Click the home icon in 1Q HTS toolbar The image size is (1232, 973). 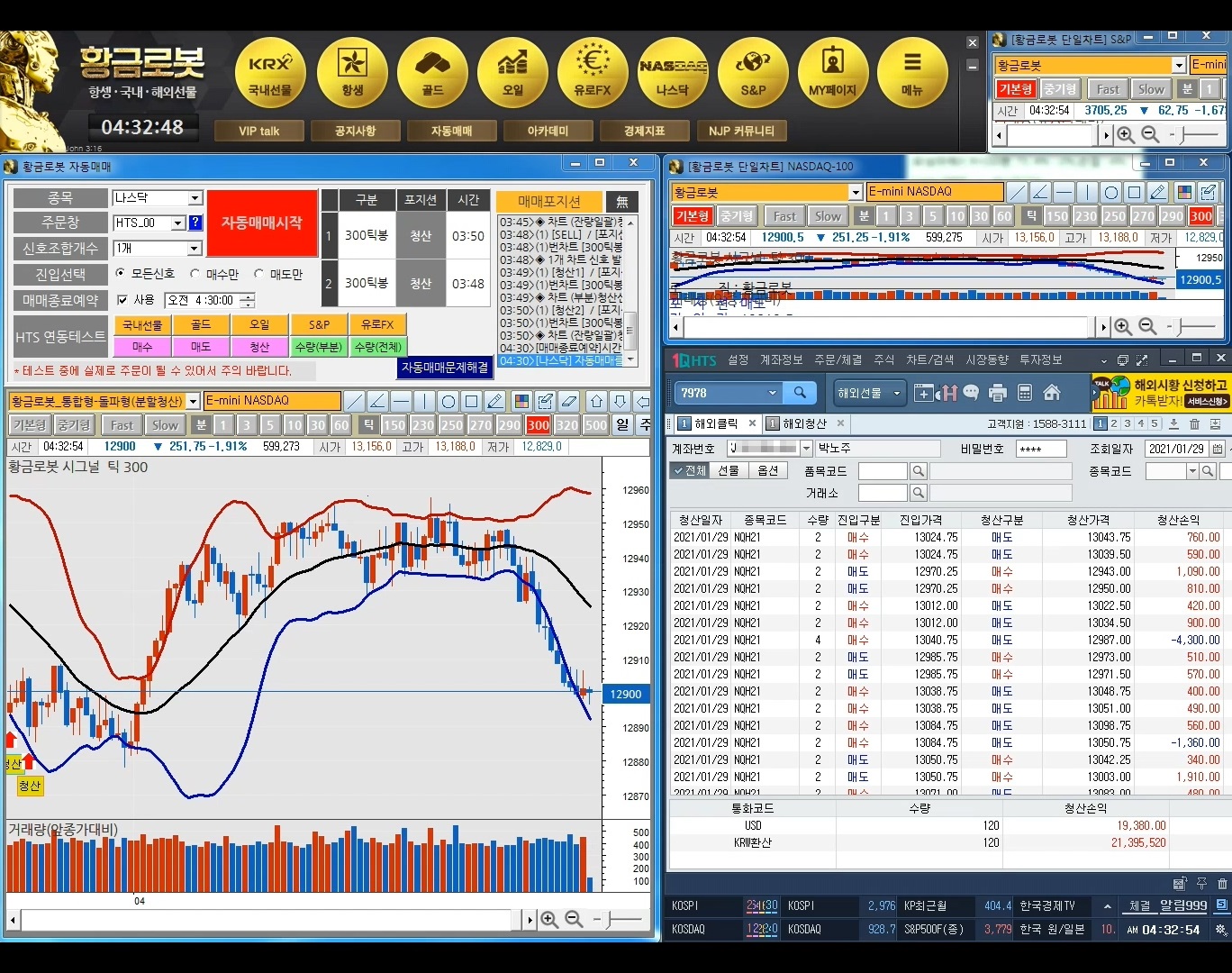tap(1051, 393)
